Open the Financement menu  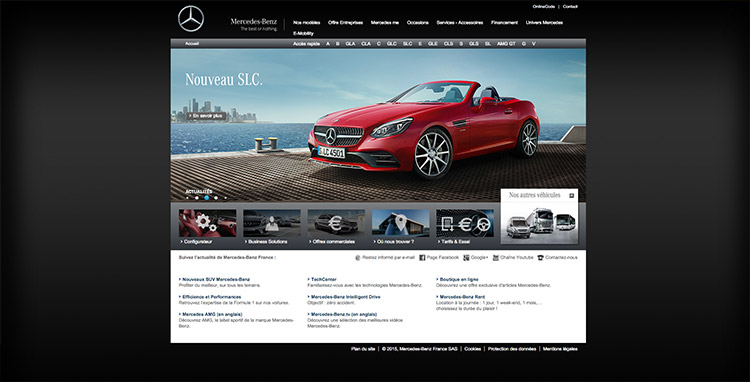(504, 22)
